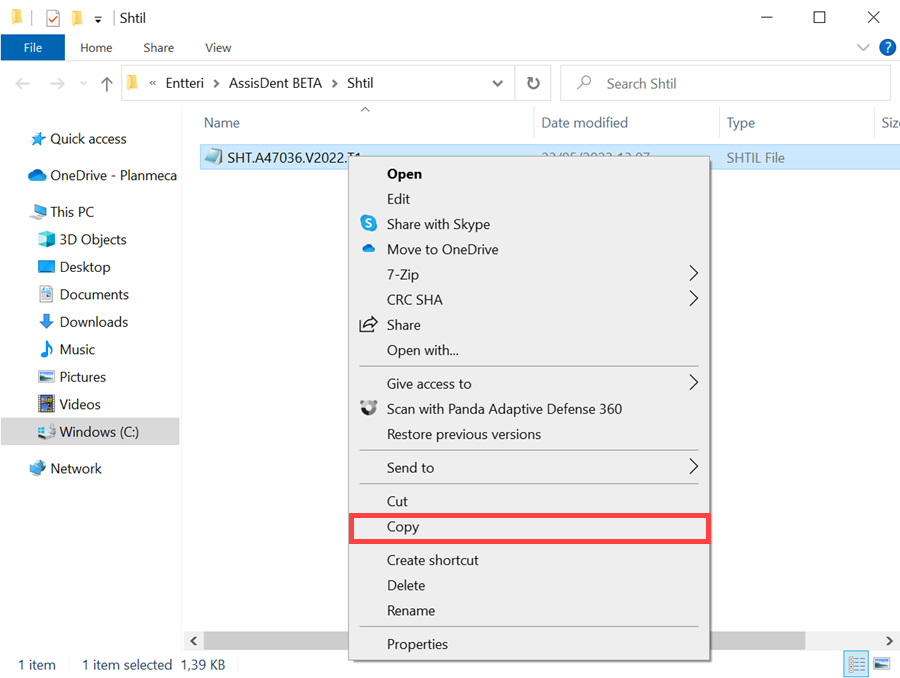Image resolution: width=900 pixels, height=678 pixels.
Task: Click the Share entry with arrow icon
Action: pos(529,325)
